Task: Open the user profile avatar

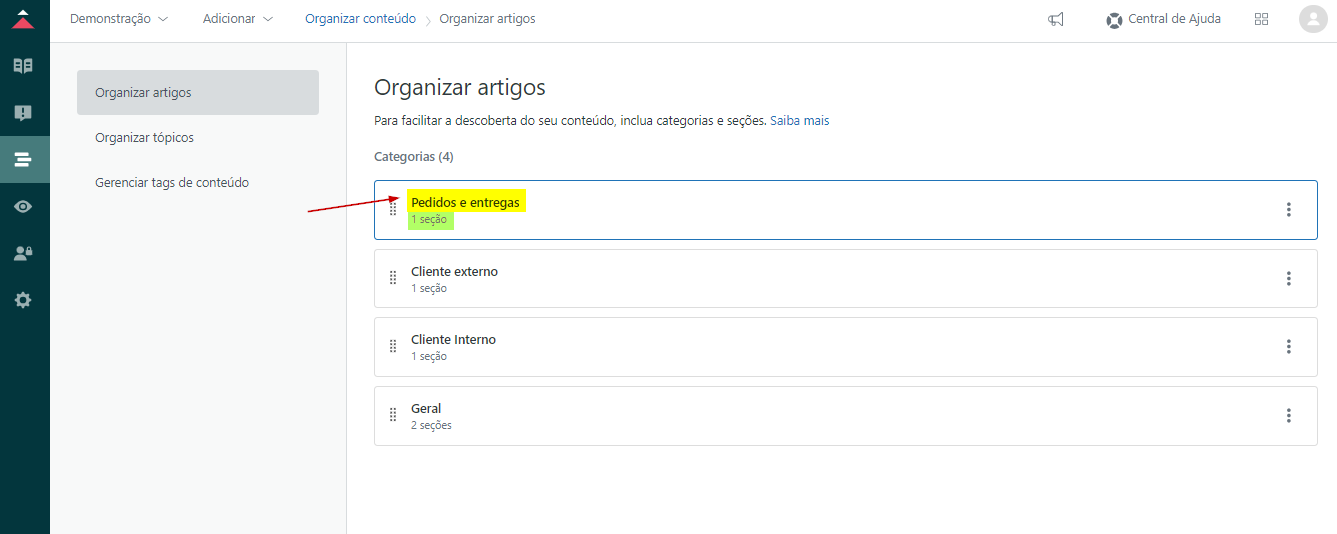Action: 1312,19
